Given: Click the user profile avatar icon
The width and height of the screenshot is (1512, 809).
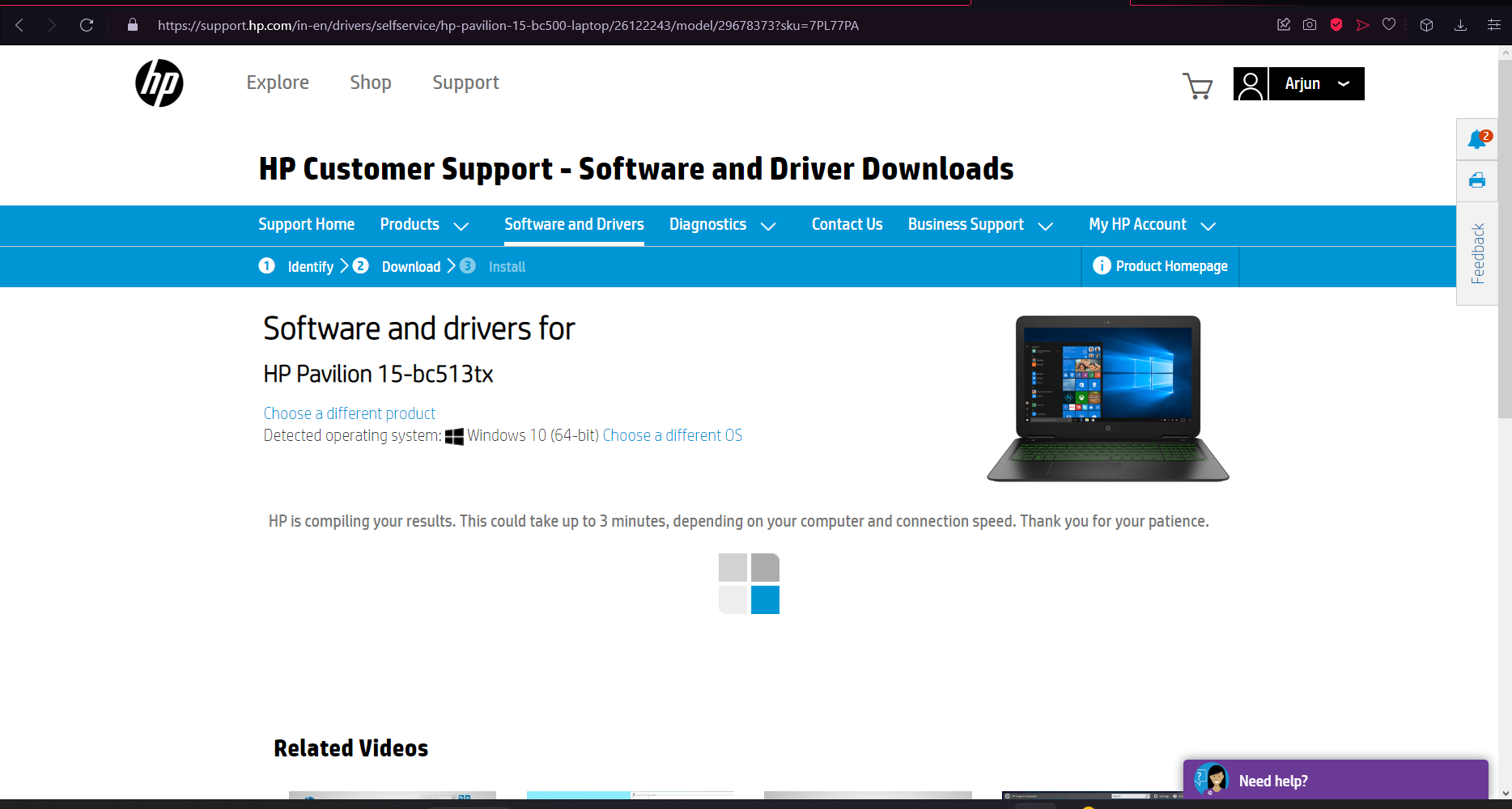Looking at the screenshot, I should 1250,84.
